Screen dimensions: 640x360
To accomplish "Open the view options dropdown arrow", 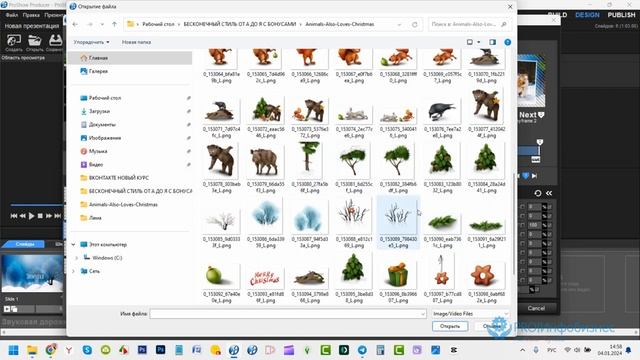I will 479,42.
